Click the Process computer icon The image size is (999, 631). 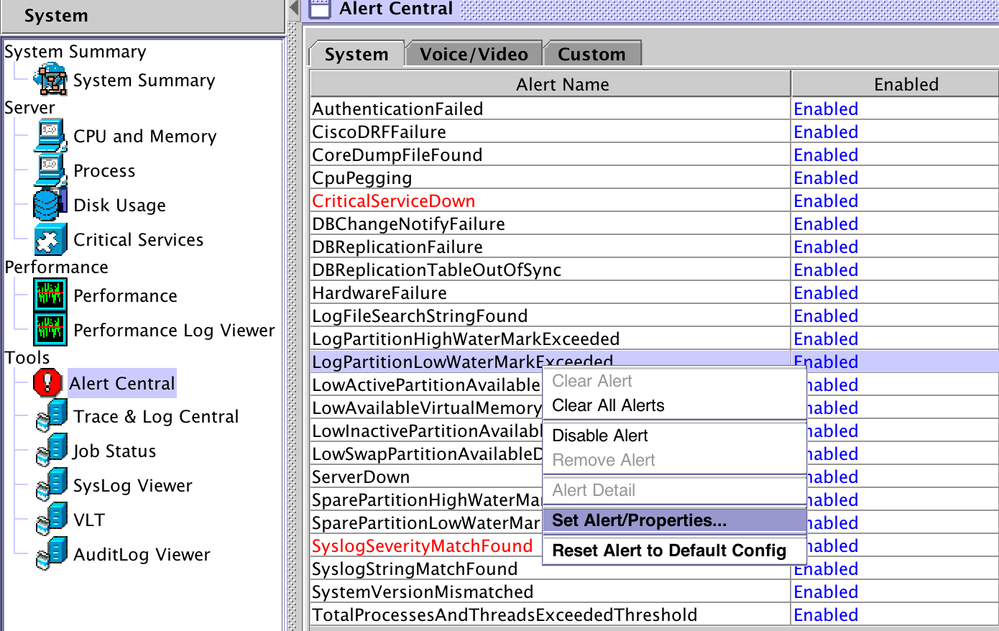(50, 170)
